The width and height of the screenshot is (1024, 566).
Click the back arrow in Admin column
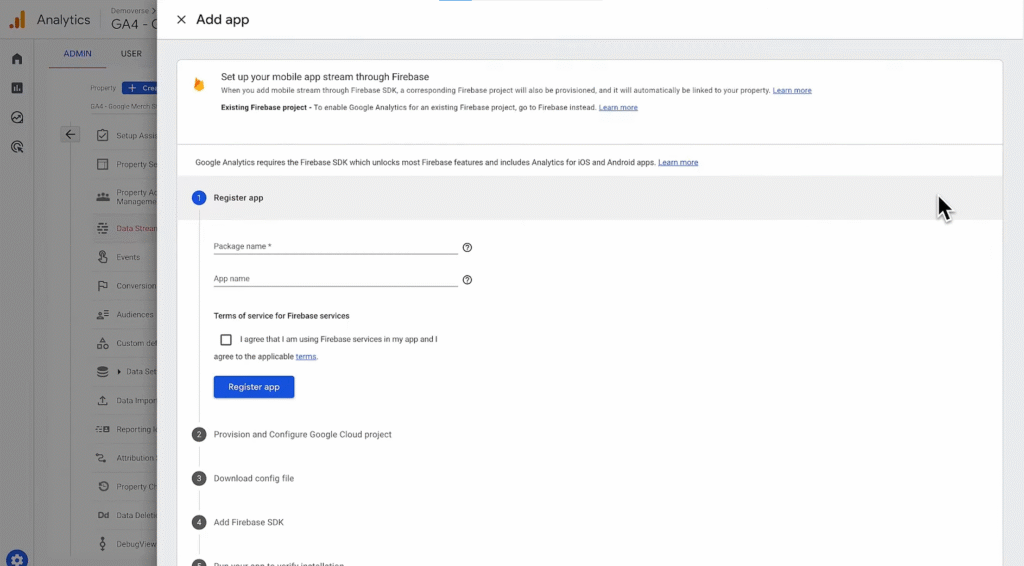pos(70,134)
